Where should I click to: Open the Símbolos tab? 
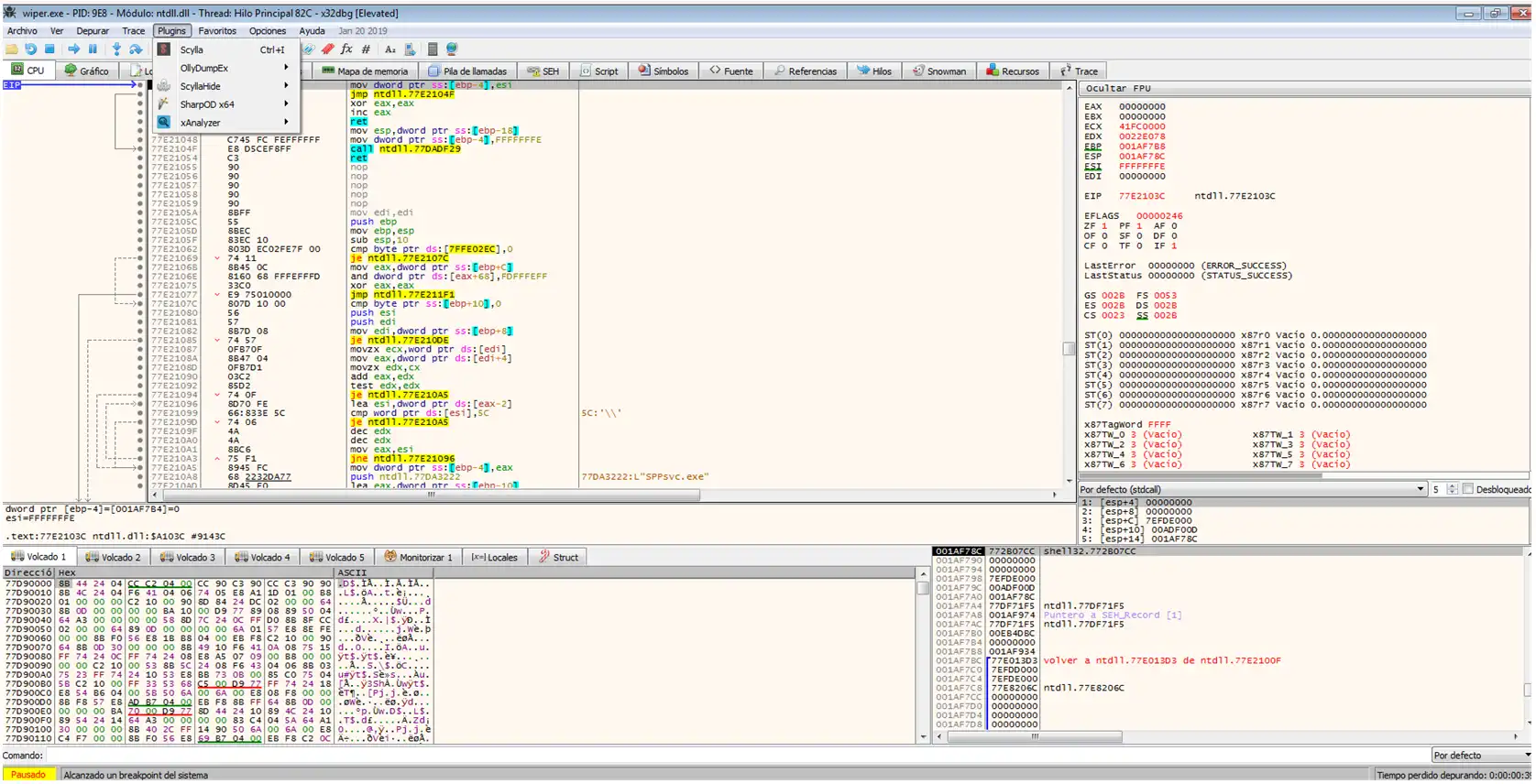[x=664, y=71]
